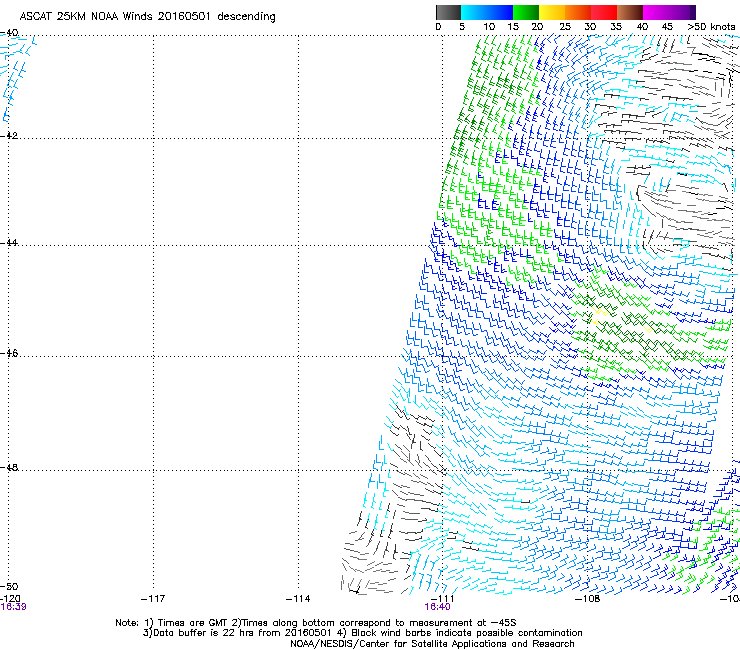Click the latitude label '-48'
Image resolution: width=740 pixels, height=650 pixels.
coord(9,467)
